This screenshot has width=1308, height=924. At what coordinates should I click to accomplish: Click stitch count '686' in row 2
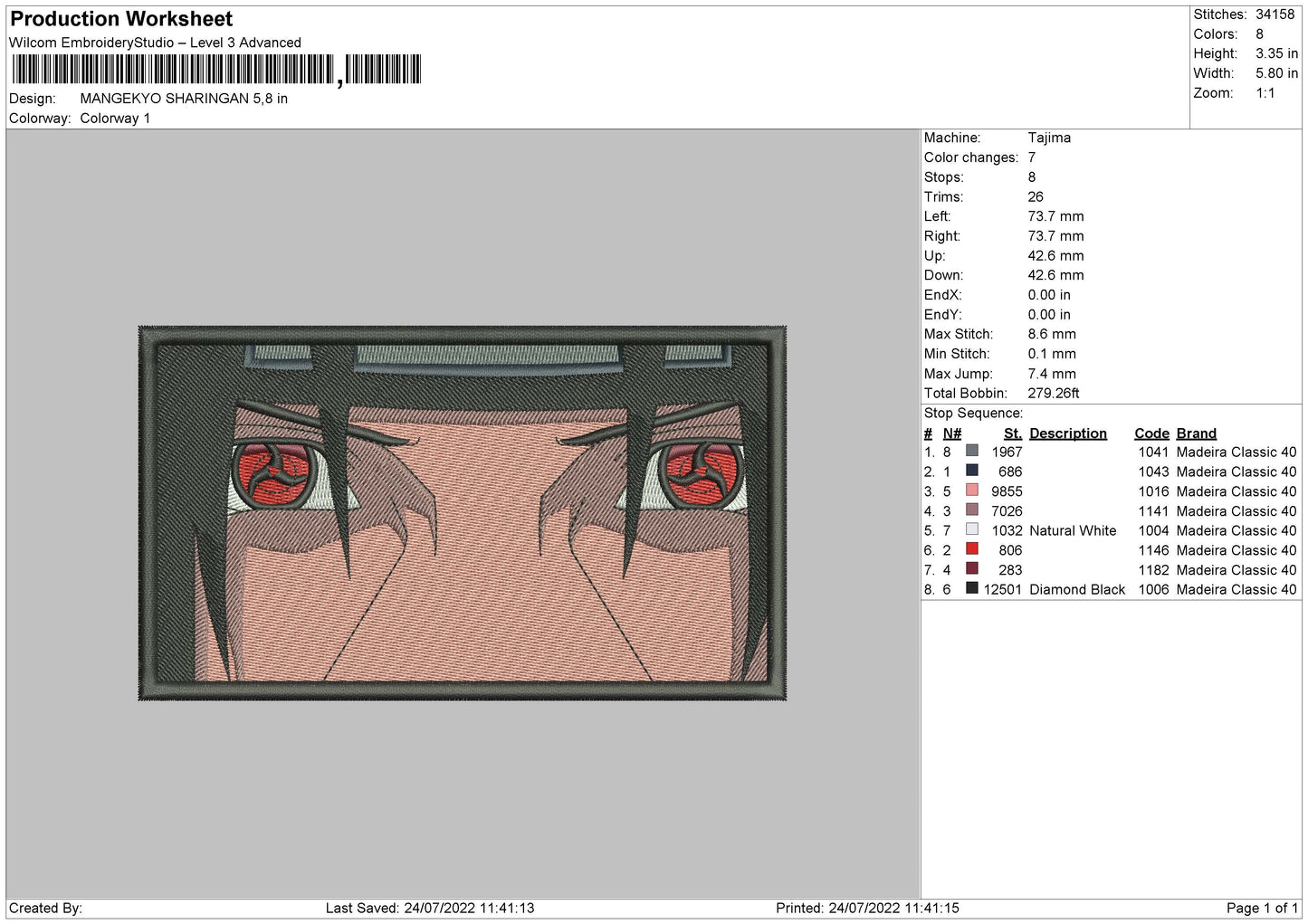1010,472
